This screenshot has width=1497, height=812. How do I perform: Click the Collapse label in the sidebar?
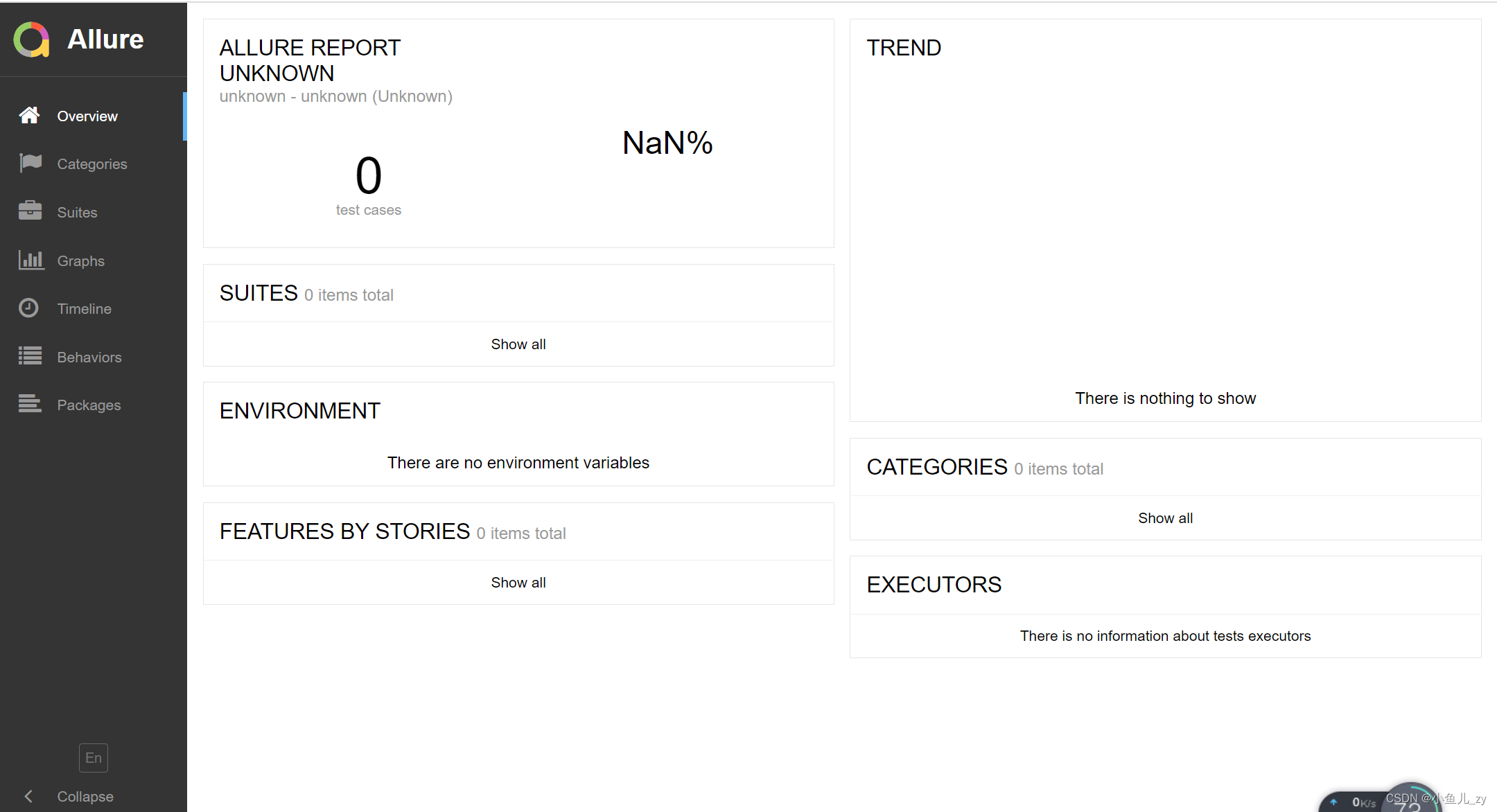tap(85, 797)
